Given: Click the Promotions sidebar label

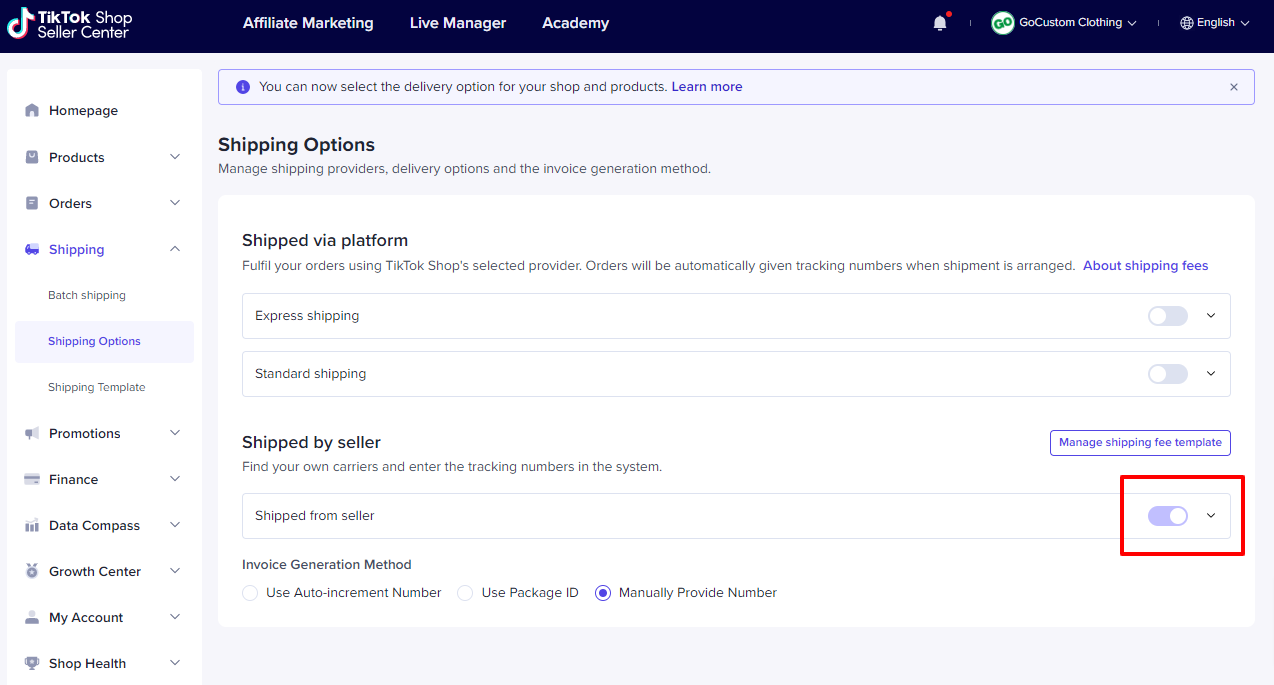Looking at the screenshot, I should tap(85, 433).
